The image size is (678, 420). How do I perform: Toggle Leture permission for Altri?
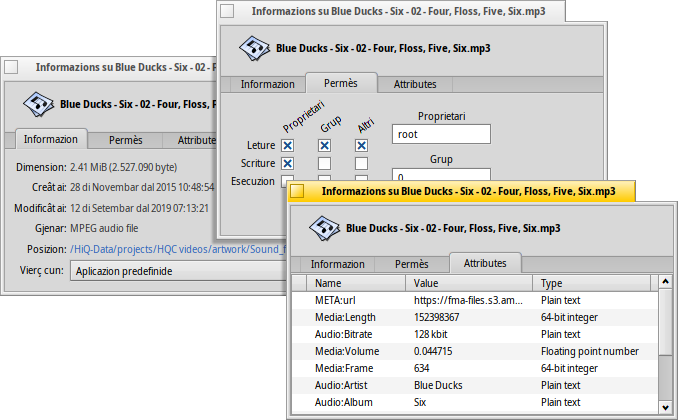[361, 146]
